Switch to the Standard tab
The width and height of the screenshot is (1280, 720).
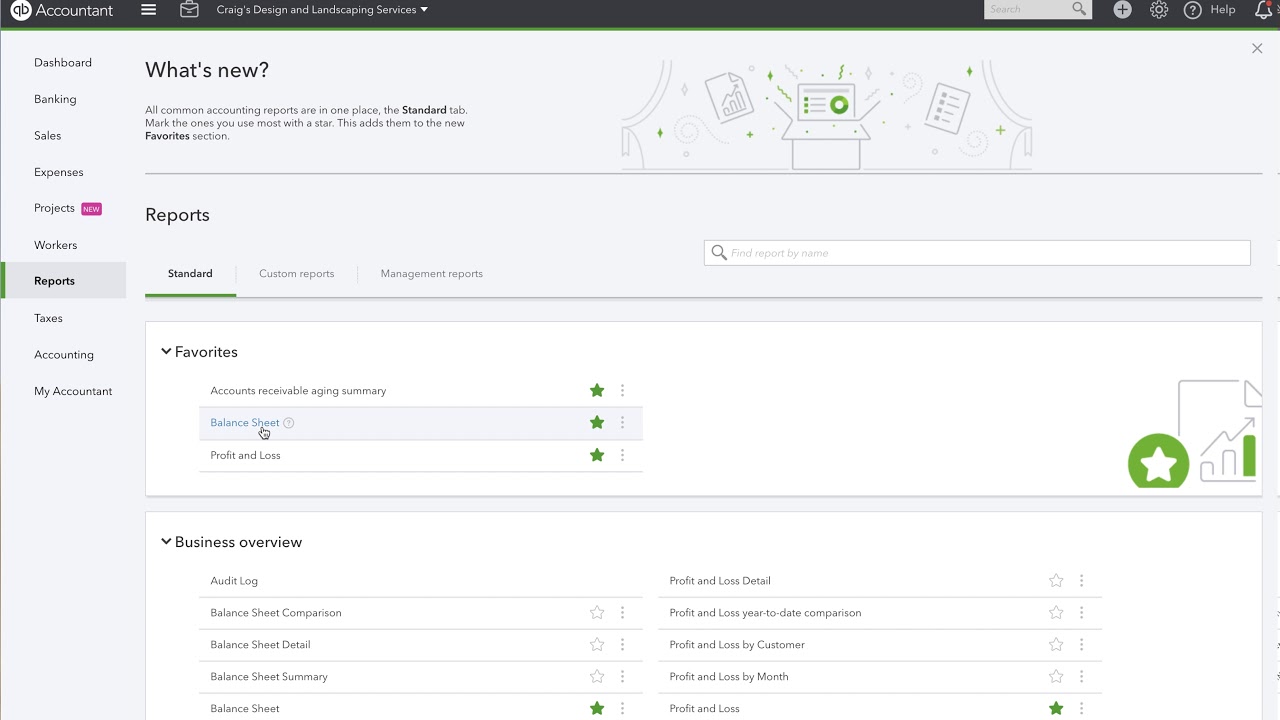click(190, 273)
